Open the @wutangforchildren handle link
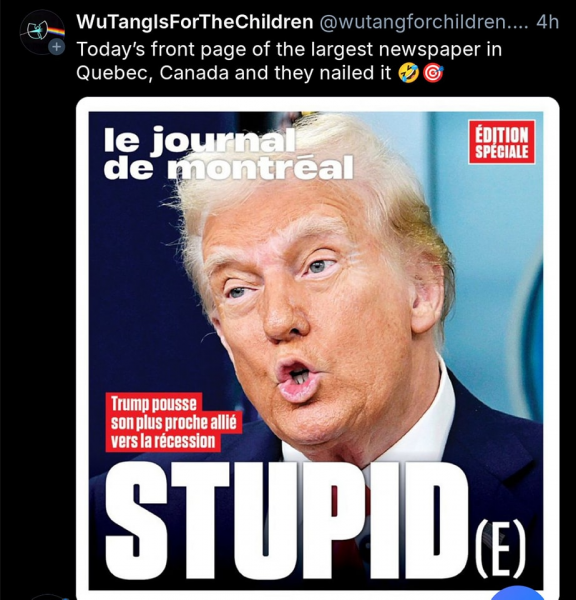The width and height of the screenshot is (576, 600). [423, 23]
